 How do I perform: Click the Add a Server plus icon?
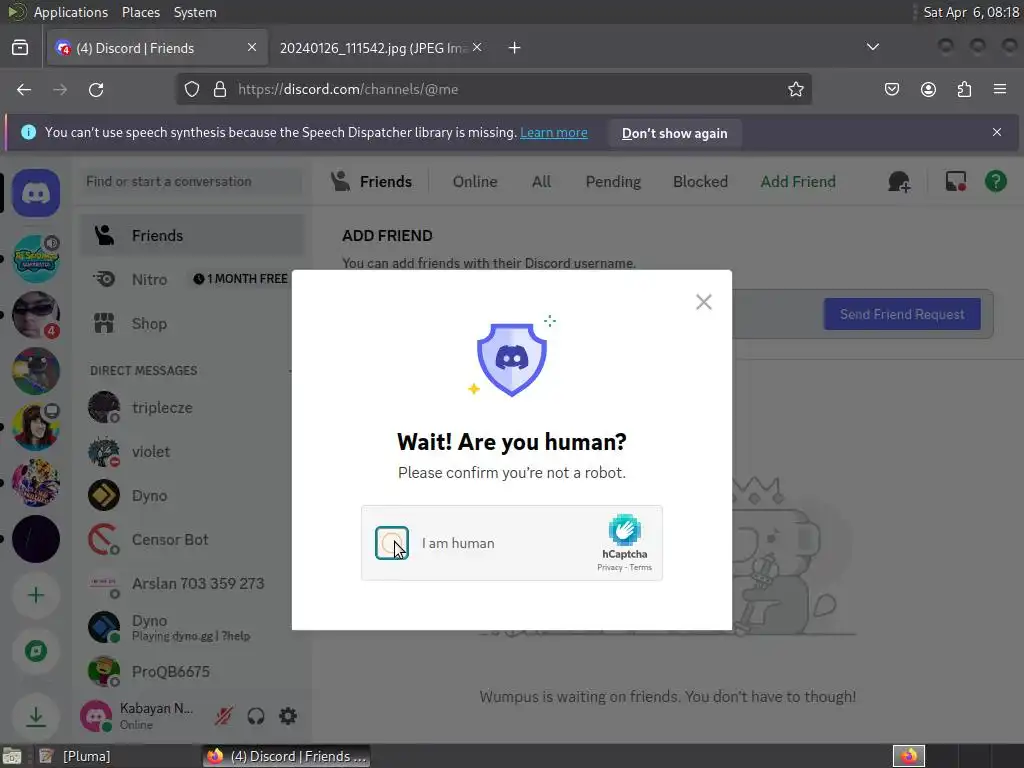tap(36, 595)
